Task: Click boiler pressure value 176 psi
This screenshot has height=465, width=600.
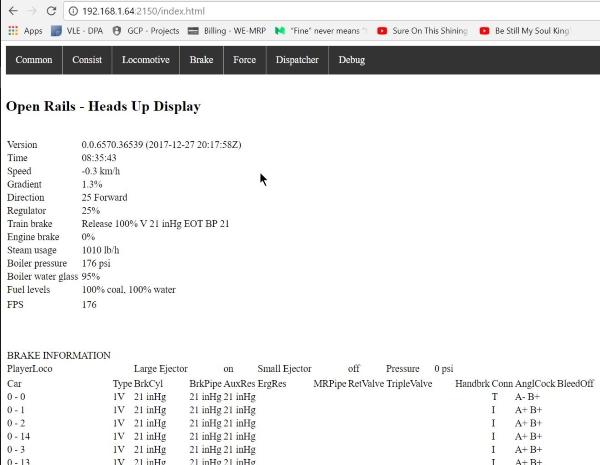Action: [x=96, y=263]
